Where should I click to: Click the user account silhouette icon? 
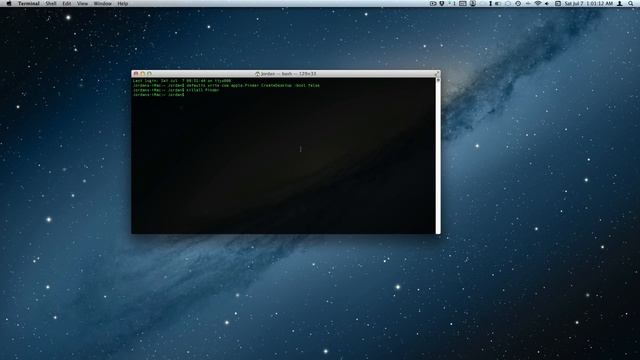tap(620, 3)
